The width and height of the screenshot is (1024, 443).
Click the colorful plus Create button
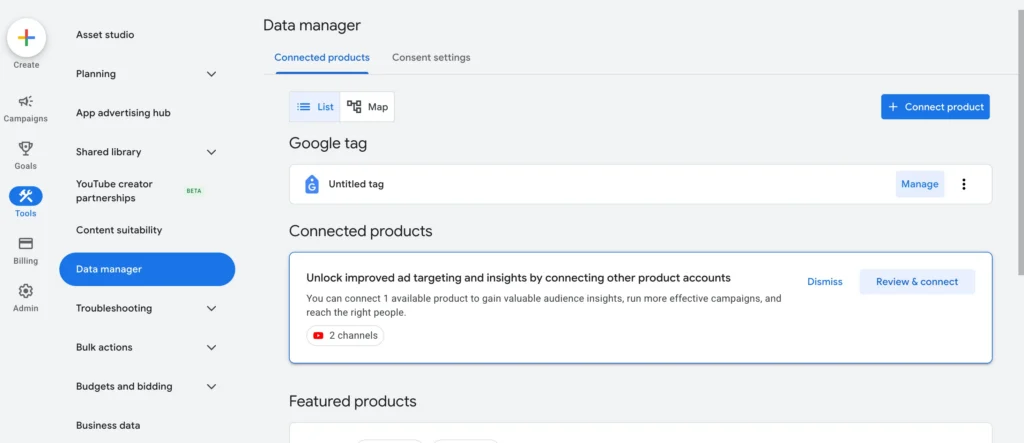tap(26, 38)
